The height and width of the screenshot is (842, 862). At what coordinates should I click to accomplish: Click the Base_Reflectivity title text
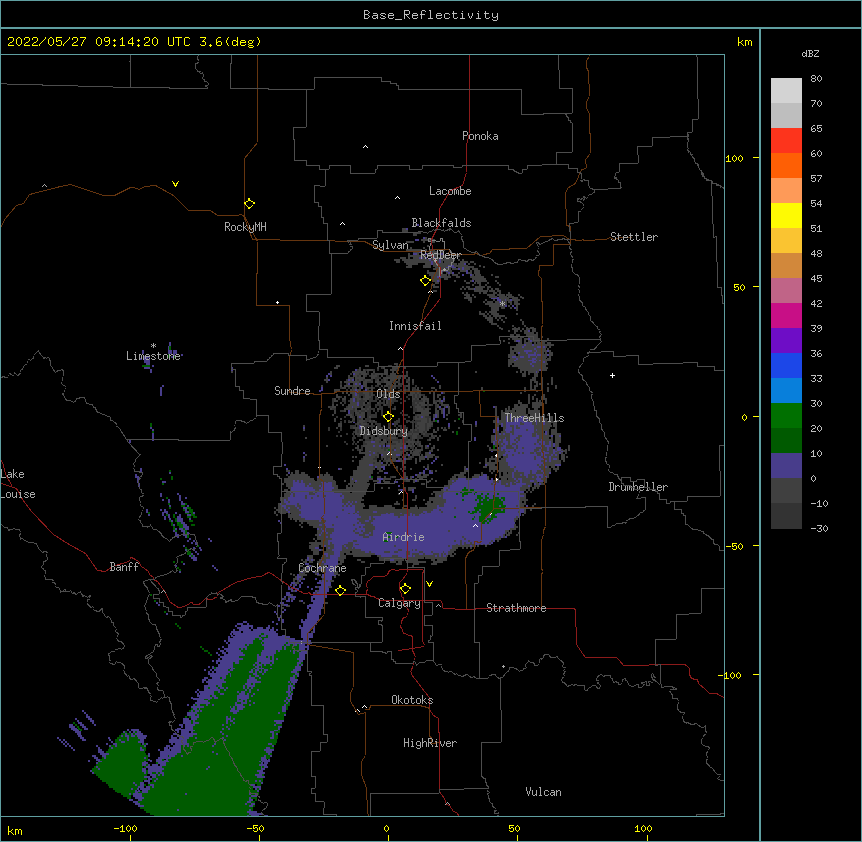(x=431, y=15)
